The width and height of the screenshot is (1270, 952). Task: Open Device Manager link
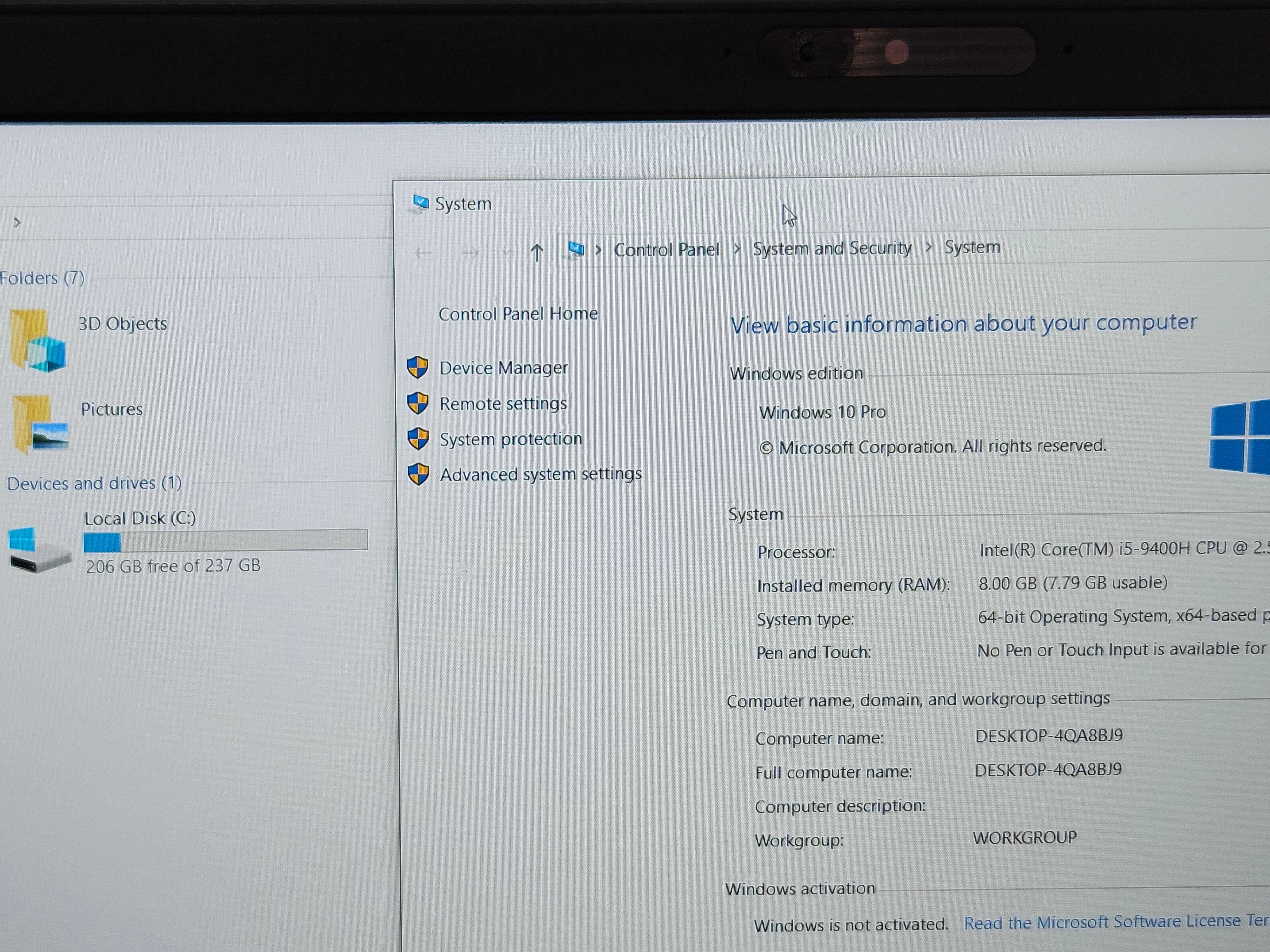point(504,368)
